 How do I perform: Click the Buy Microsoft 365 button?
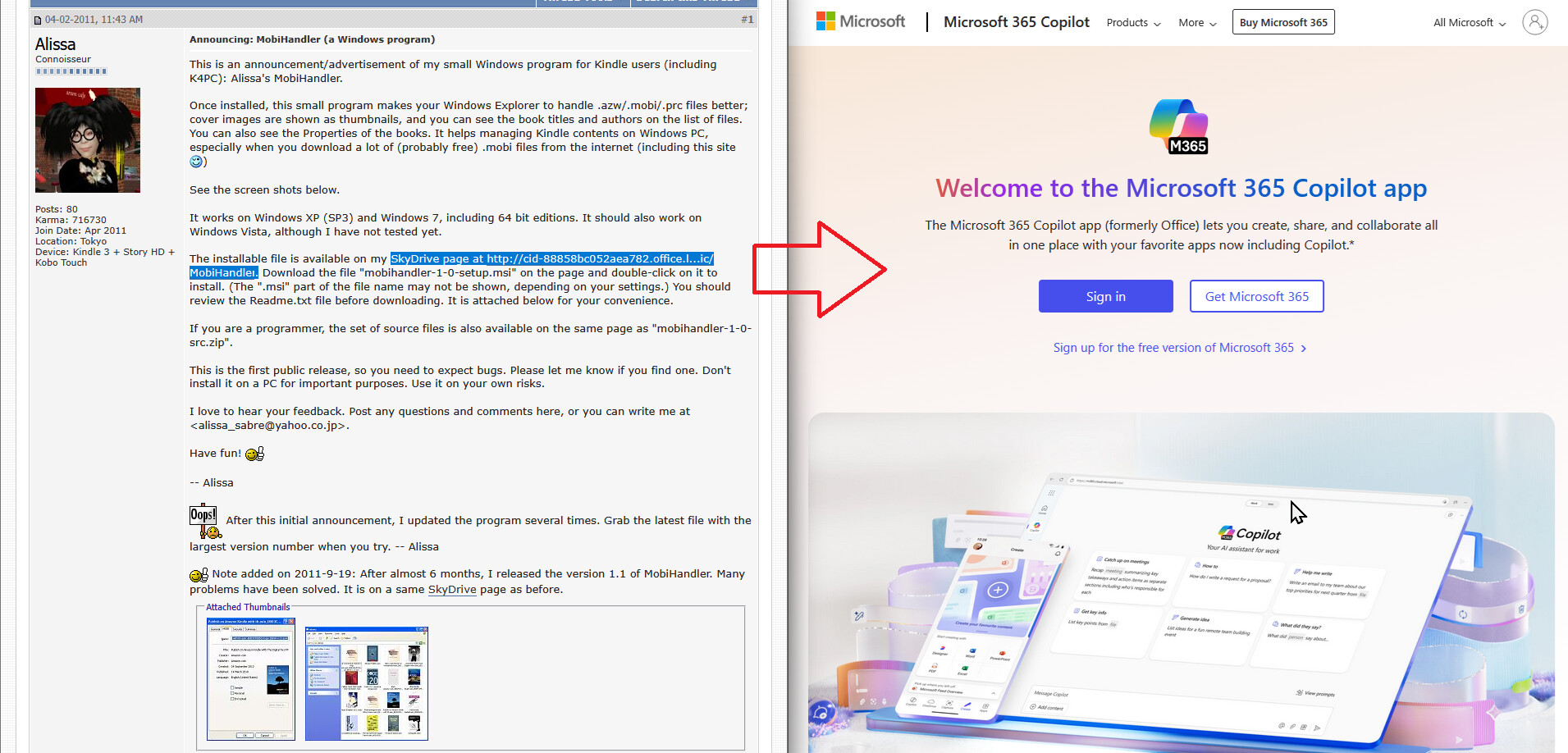[x=1282, y=22]
